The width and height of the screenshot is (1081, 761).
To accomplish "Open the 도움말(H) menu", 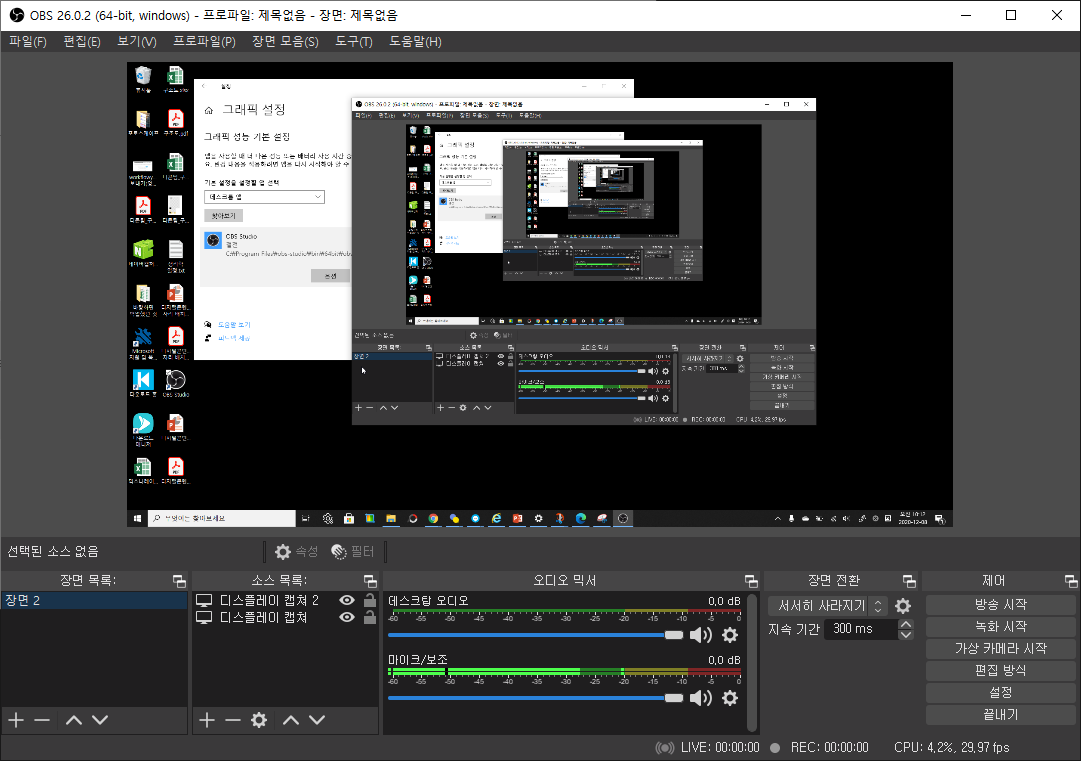I will [x=415, y=41].
